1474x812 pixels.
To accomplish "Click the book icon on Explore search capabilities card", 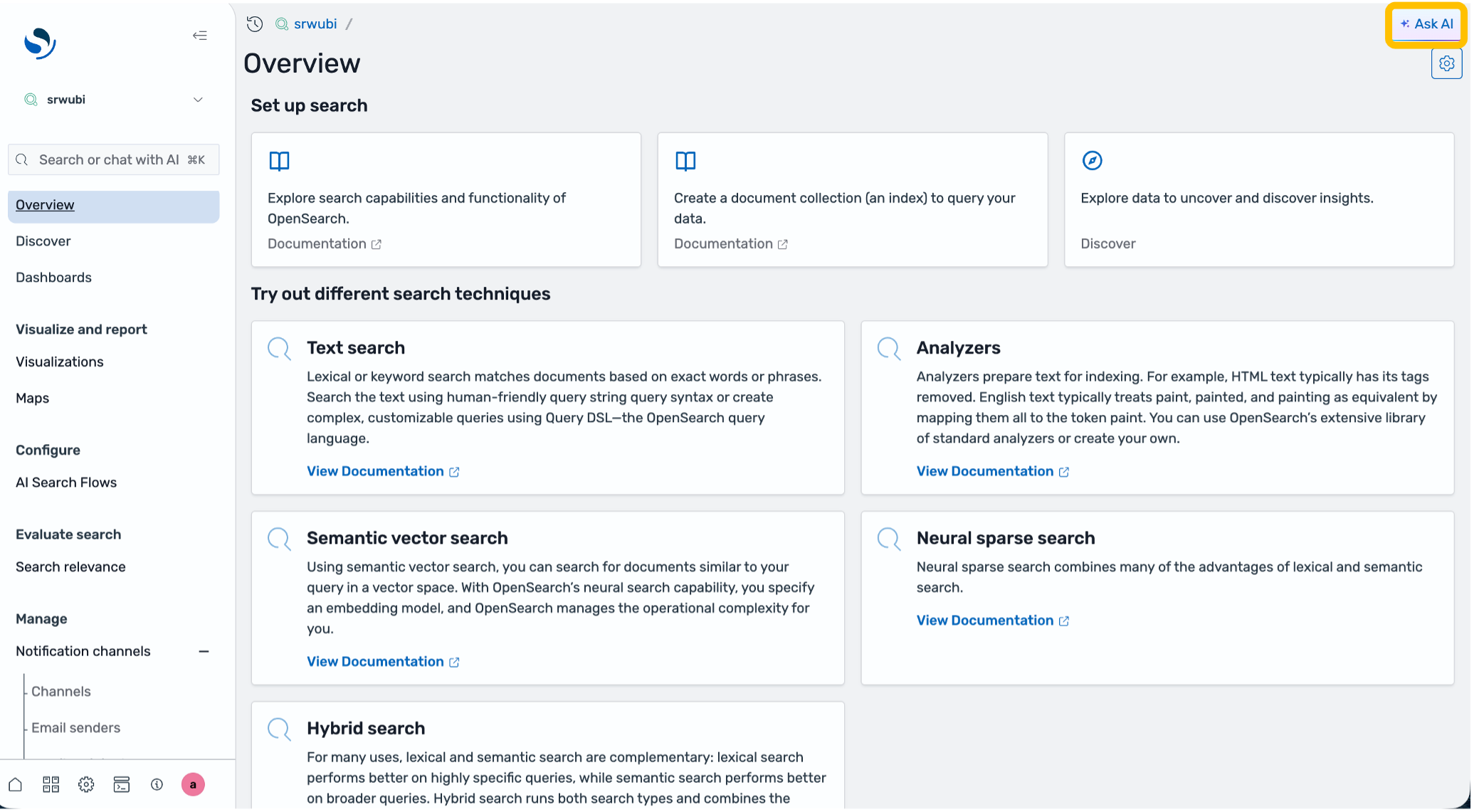I will [x=279, y=161].
